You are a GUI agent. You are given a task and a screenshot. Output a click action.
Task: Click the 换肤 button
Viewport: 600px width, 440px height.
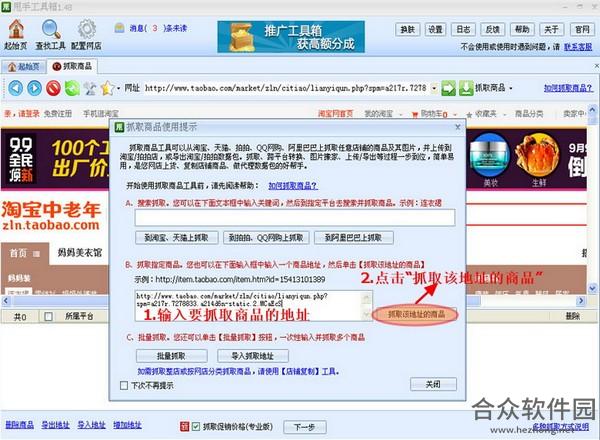[408, 29]
